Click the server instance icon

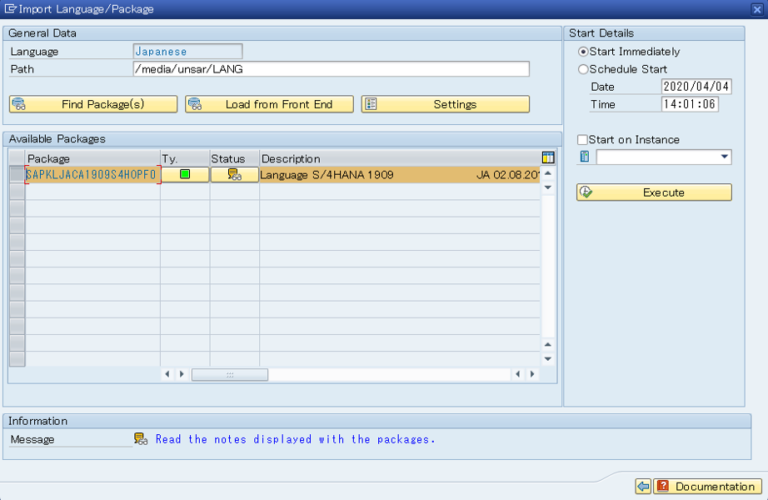585,157
